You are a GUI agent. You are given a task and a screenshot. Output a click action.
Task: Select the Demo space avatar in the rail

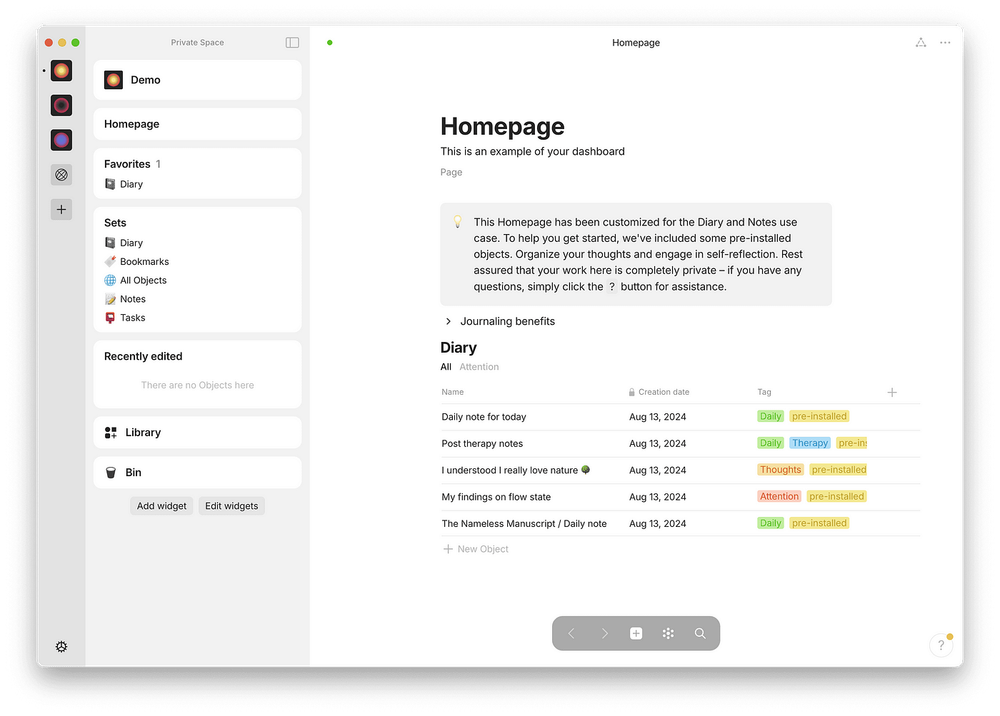point(61,70)
